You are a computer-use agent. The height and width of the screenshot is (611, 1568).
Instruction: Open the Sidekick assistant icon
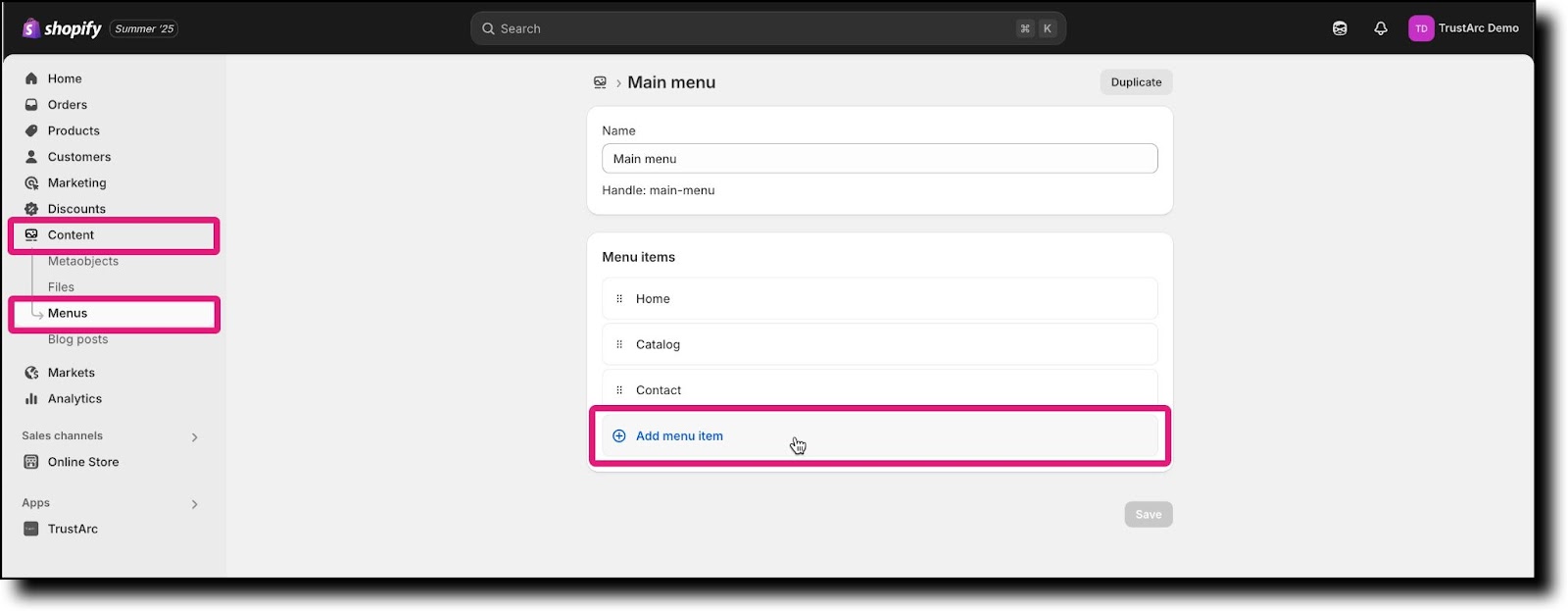pos(1340,28)
